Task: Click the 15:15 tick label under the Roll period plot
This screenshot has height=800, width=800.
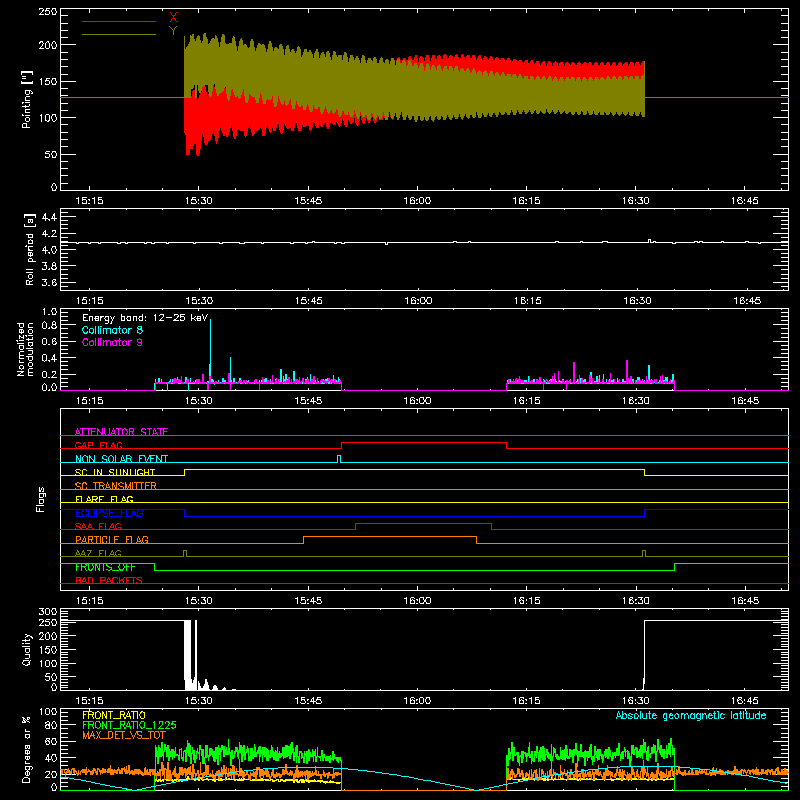Action: 89,301
